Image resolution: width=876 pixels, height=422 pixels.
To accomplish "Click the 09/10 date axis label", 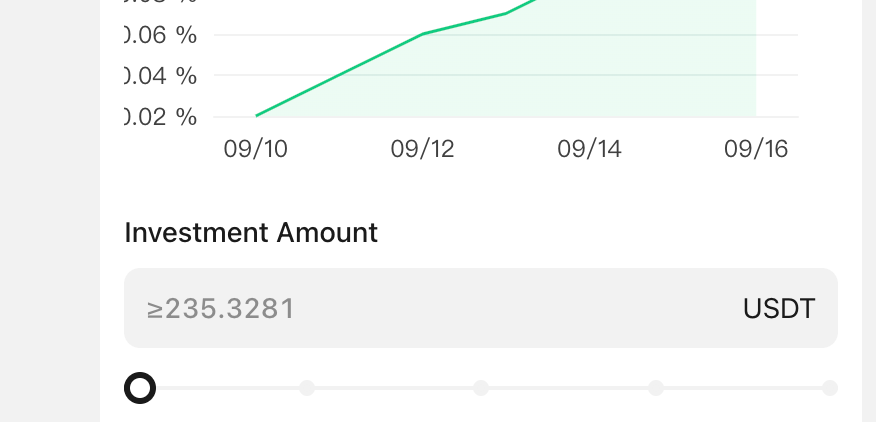I will tap(255, 149).
